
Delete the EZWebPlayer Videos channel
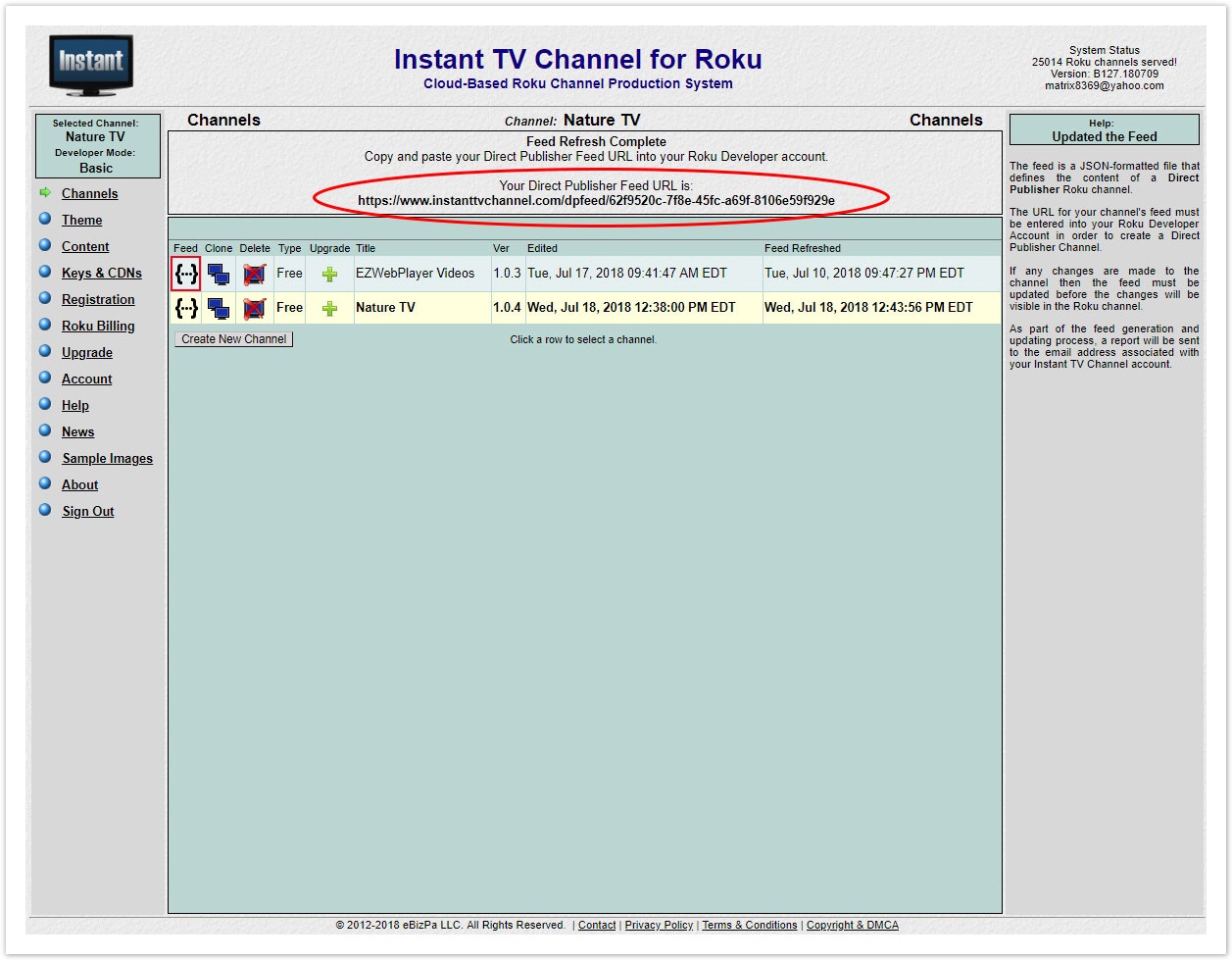tap(255, 275)
